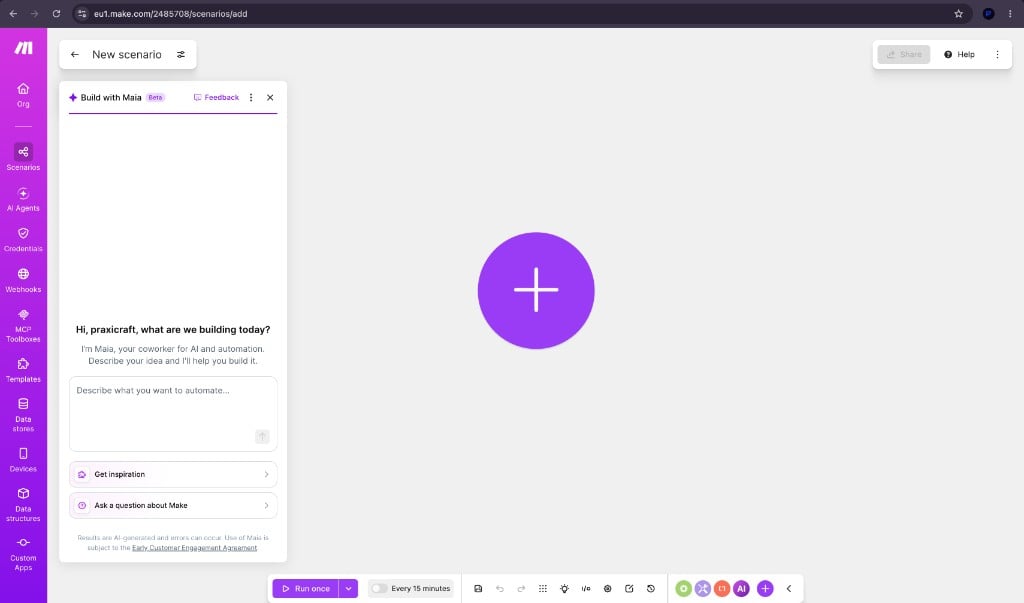
Task: Add the first module with big plus
Action: tap(536, 290)
